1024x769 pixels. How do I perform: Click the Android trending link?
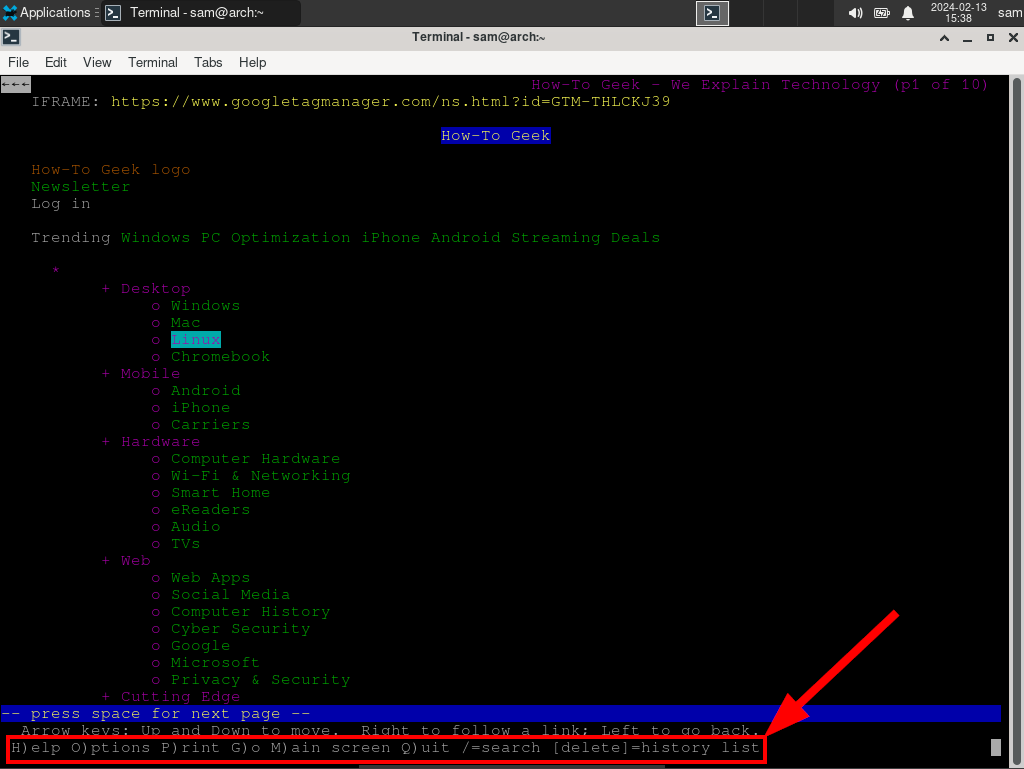(x=466, y=238)
